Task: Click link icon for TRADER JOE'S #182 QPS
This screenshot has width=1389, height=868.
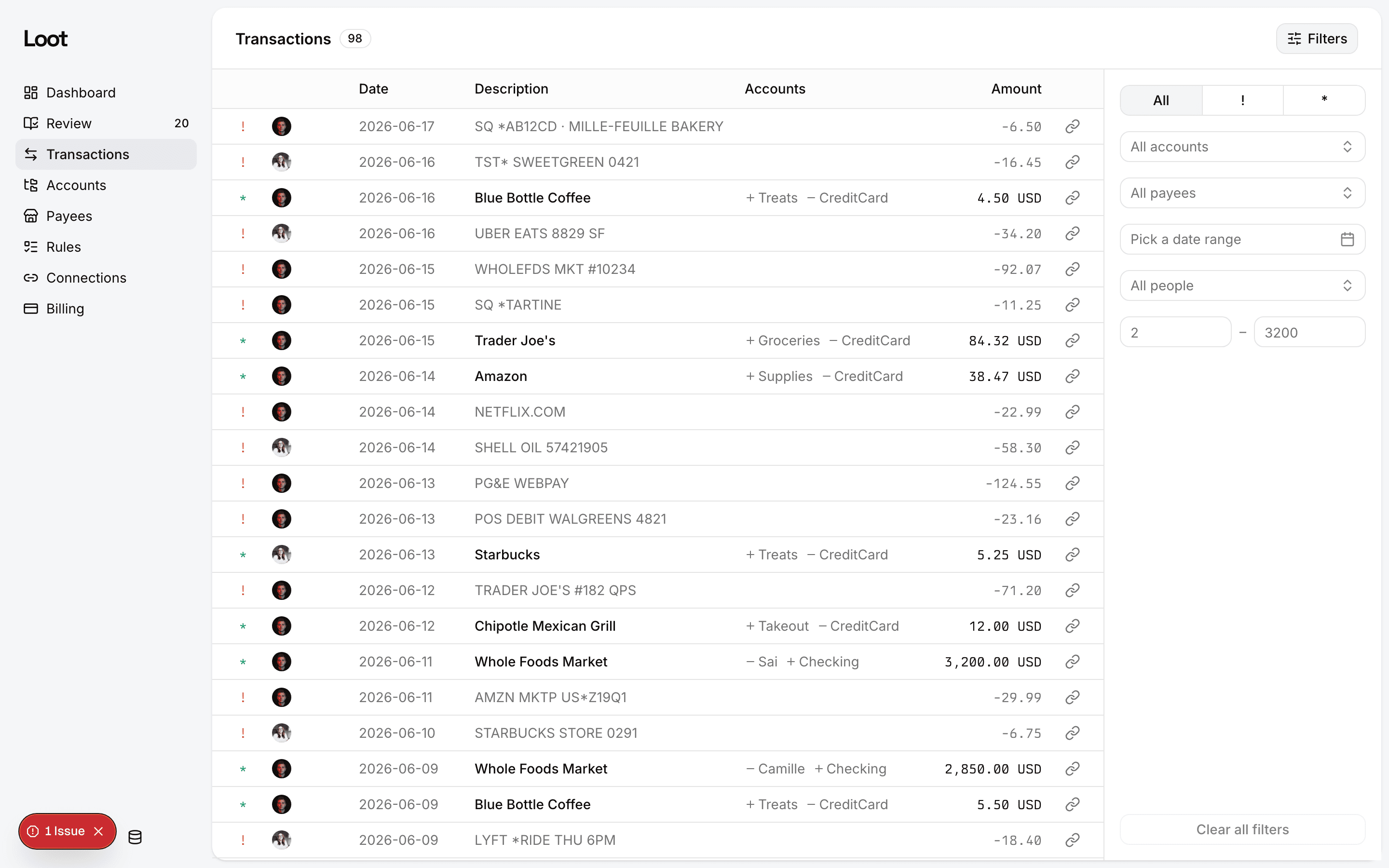Action: point(1072,590)
